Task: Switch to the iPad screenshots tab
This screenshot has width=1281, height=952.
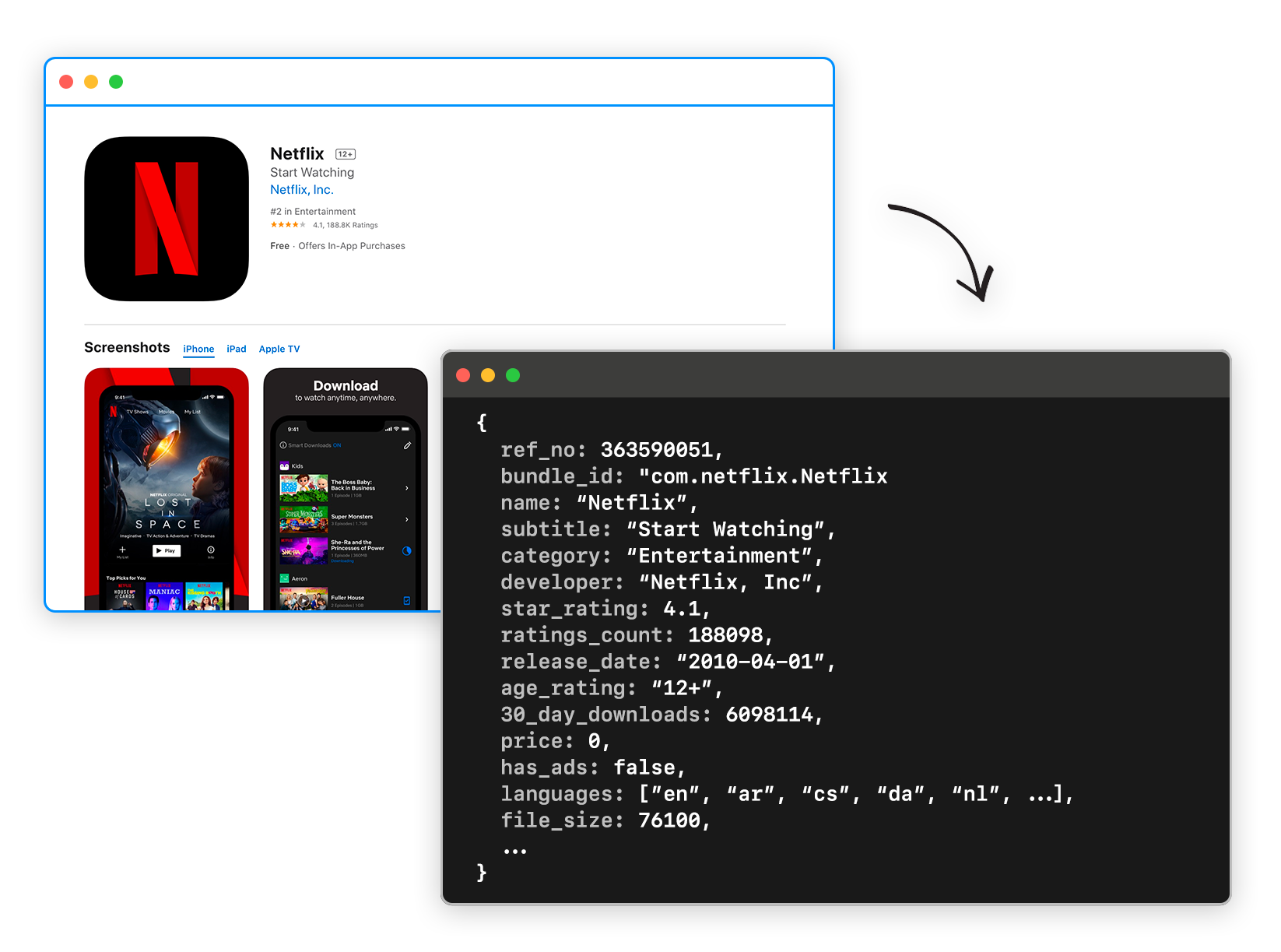Action: click(x=236, y=349)
